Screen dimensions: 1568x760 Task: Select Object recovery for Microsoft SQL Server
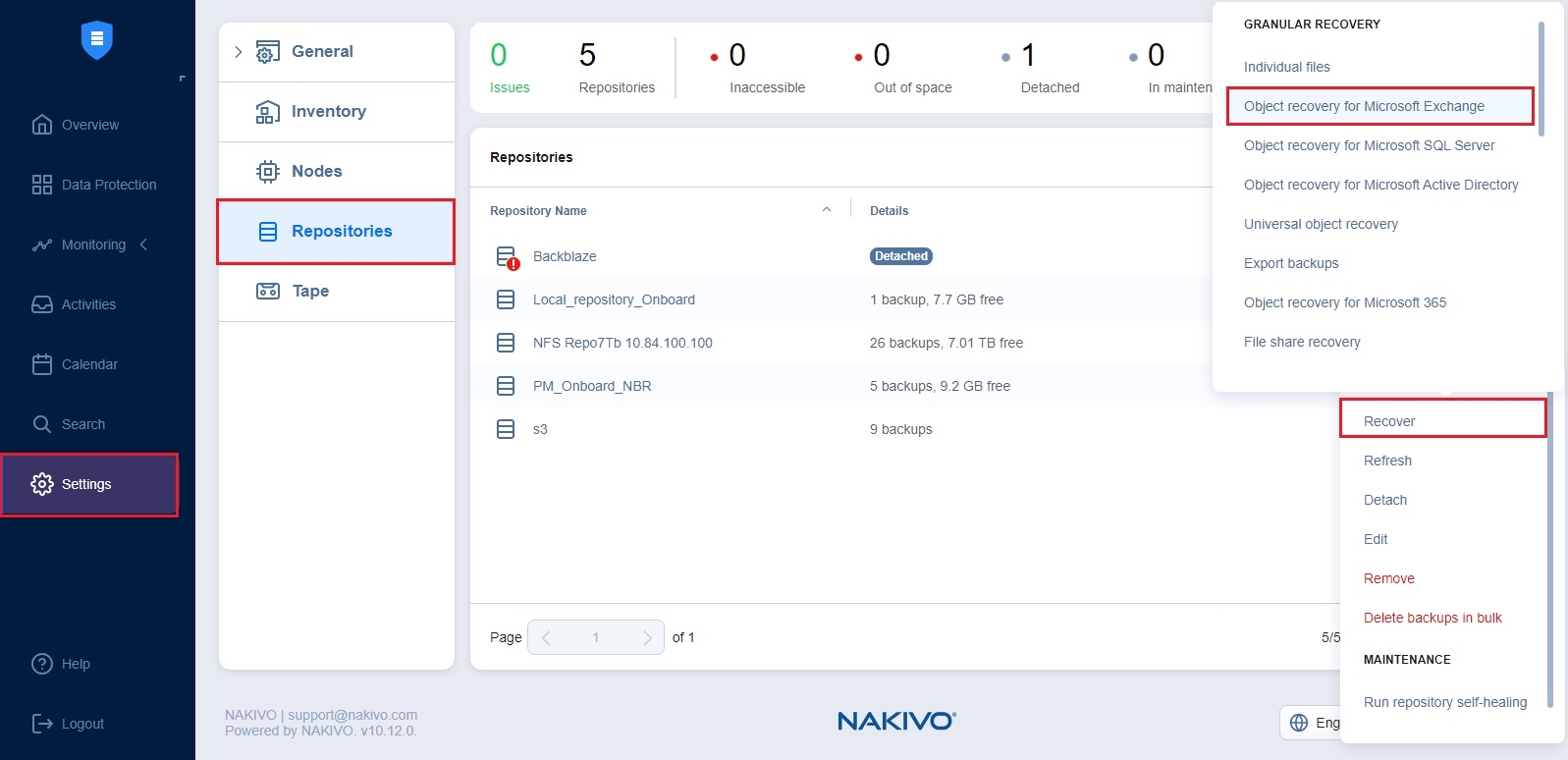tap(1369, 145)
